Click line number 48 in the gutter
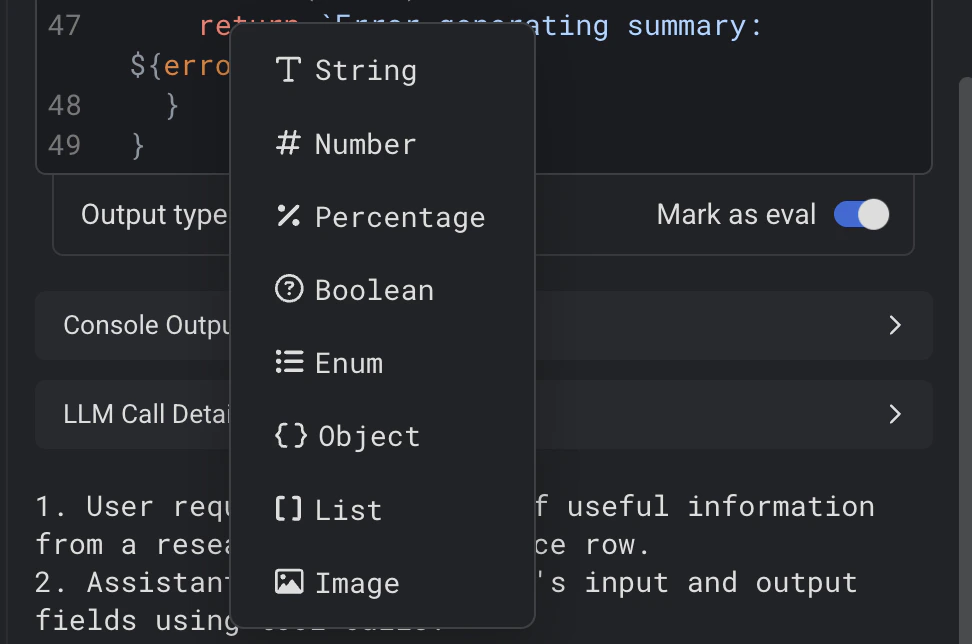Viewport: 972px width, 644px height. (x=64, y=105)
